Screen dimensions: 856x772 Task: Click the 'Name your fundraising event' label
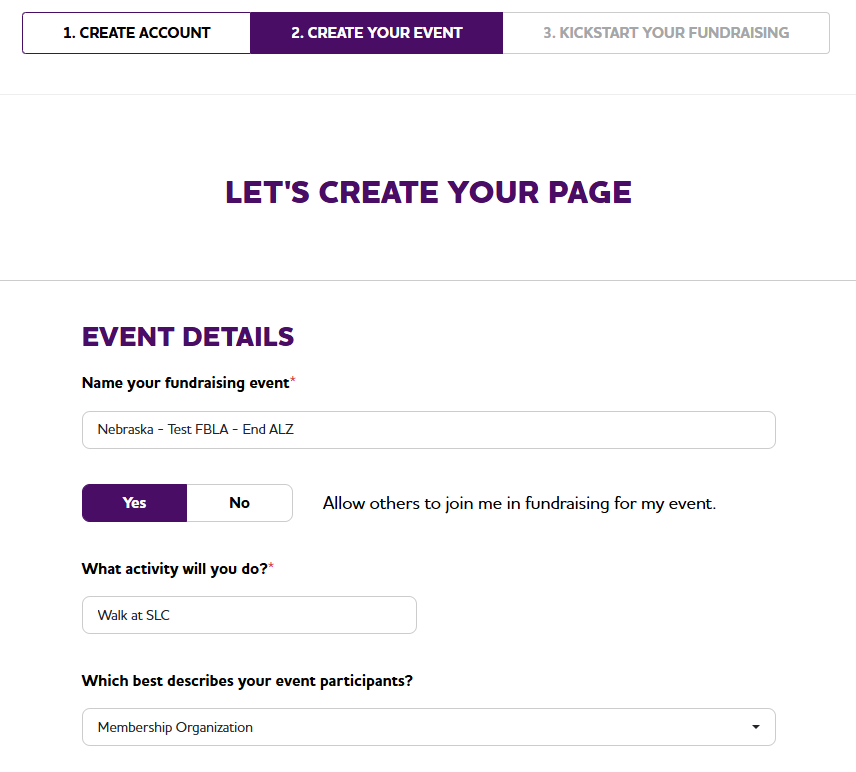pos(185,382)
